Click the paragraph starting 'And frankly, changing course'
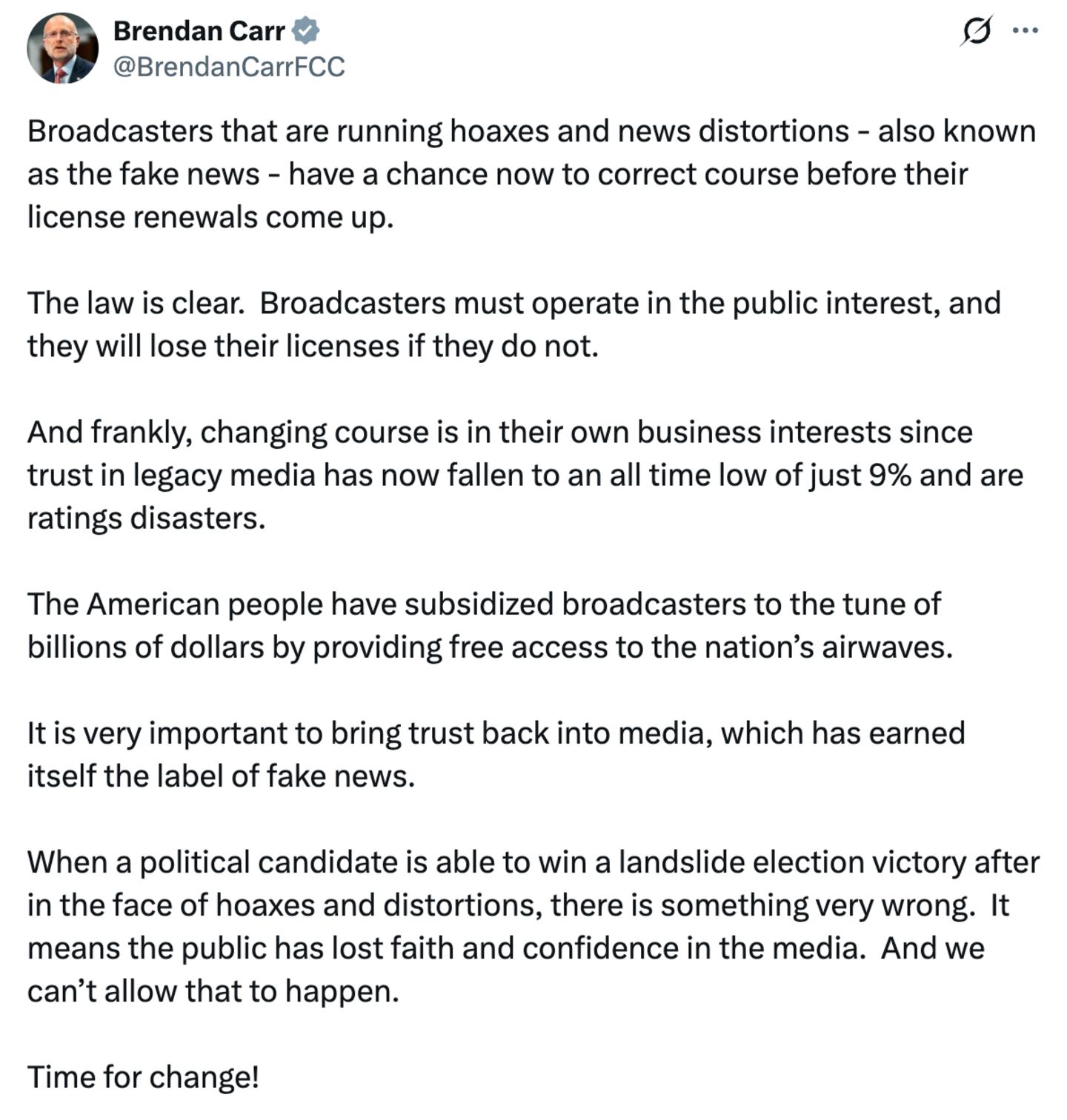Viewport: 1067px width, 1120px height. [519, 475]
